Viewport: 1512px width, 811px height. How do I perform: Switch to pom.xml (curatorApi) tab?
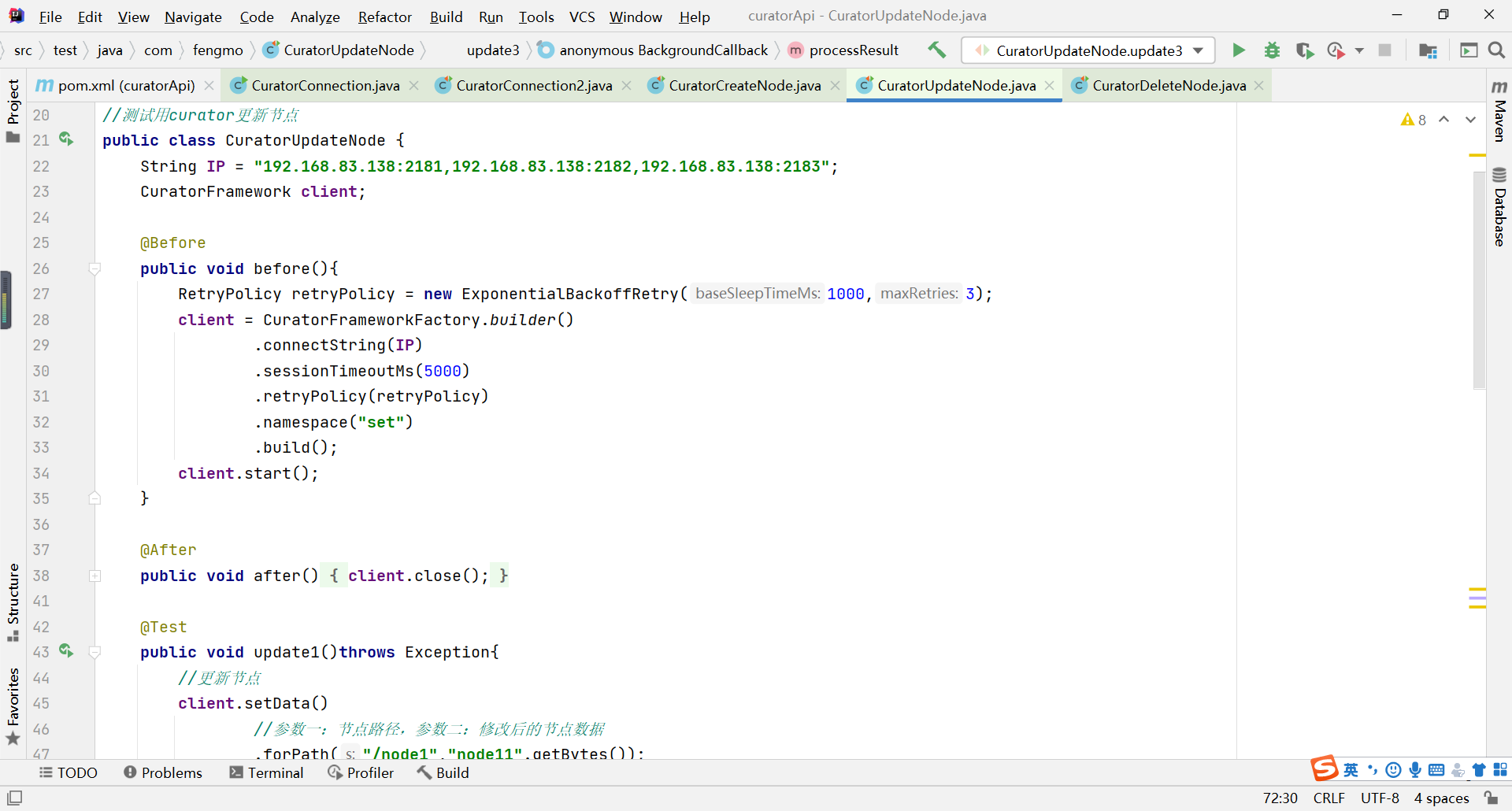pos(126,85)
